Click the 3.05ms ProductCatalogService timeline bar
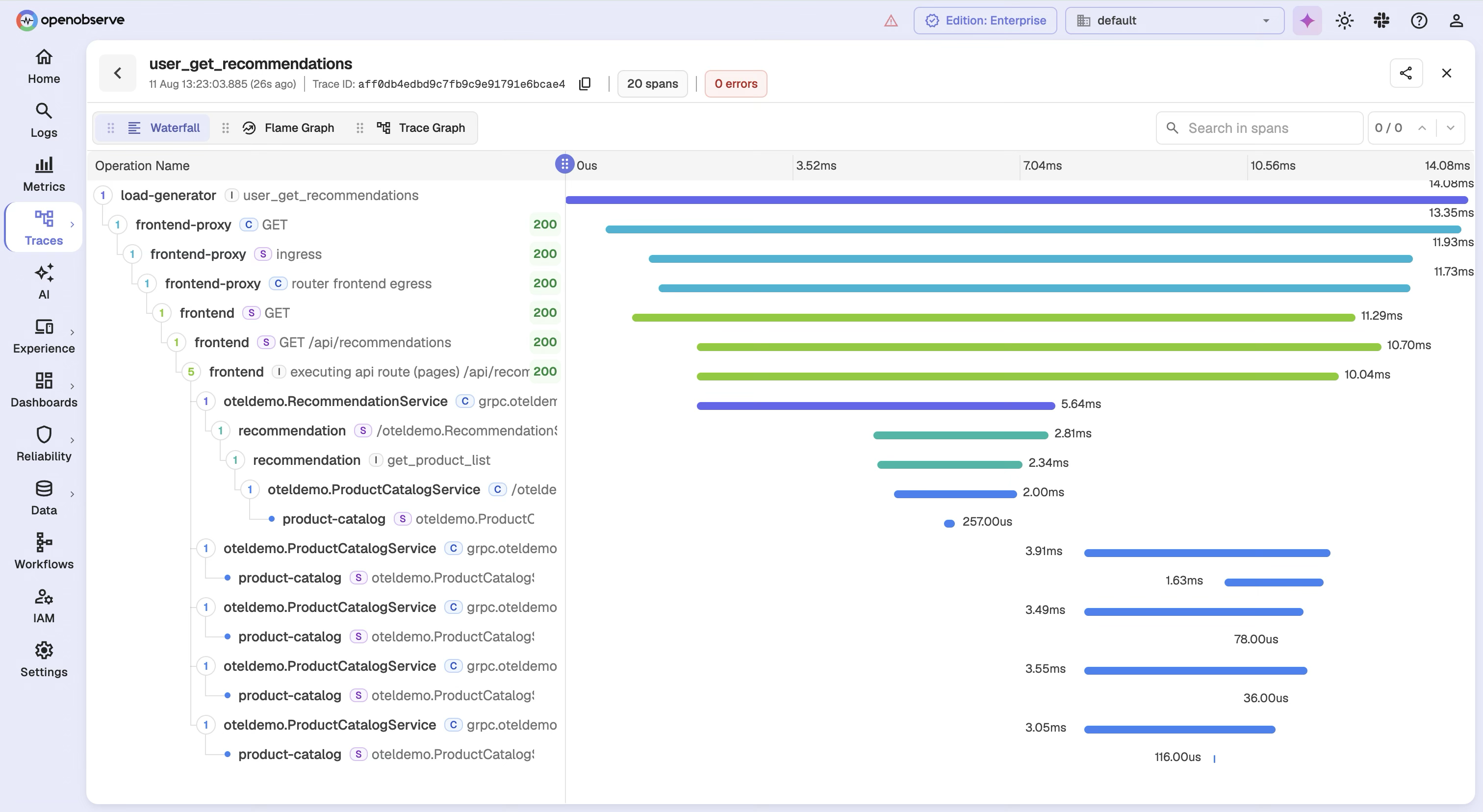Image resolution: width=1483 pixels, height=812 pixels. point(1179,729)
